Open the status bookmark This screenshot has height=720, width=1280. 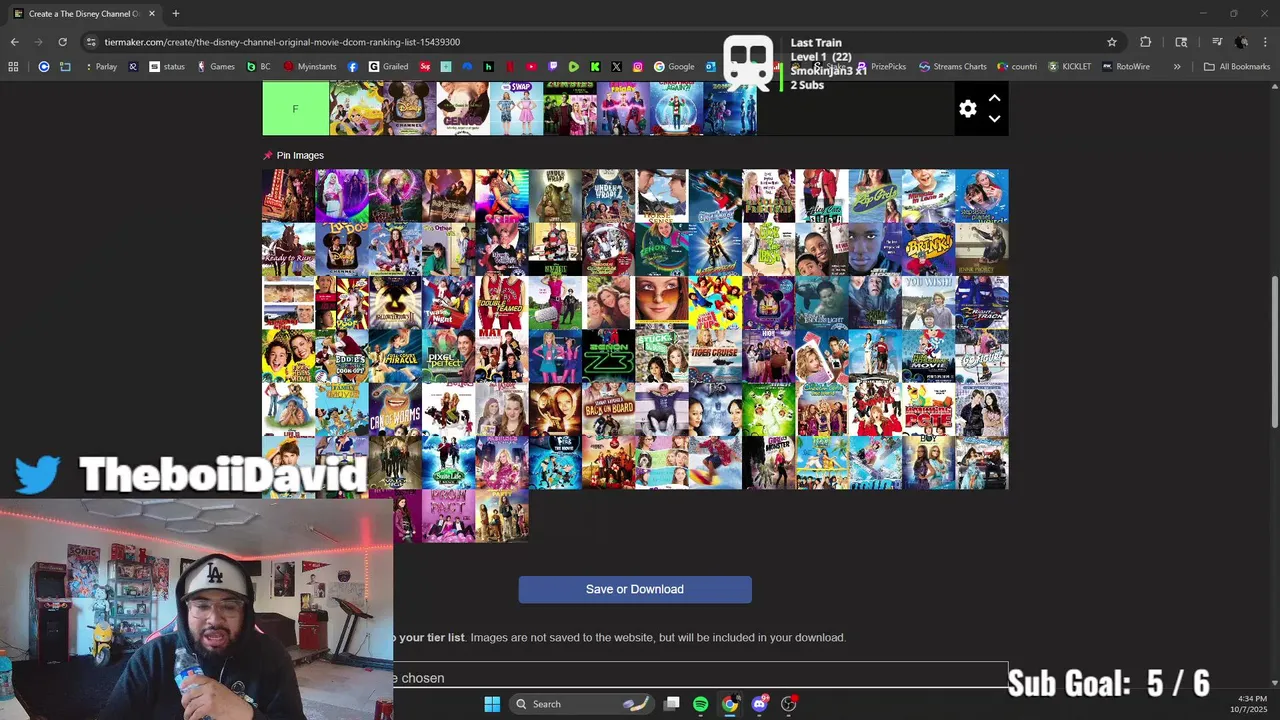point(167,67)
